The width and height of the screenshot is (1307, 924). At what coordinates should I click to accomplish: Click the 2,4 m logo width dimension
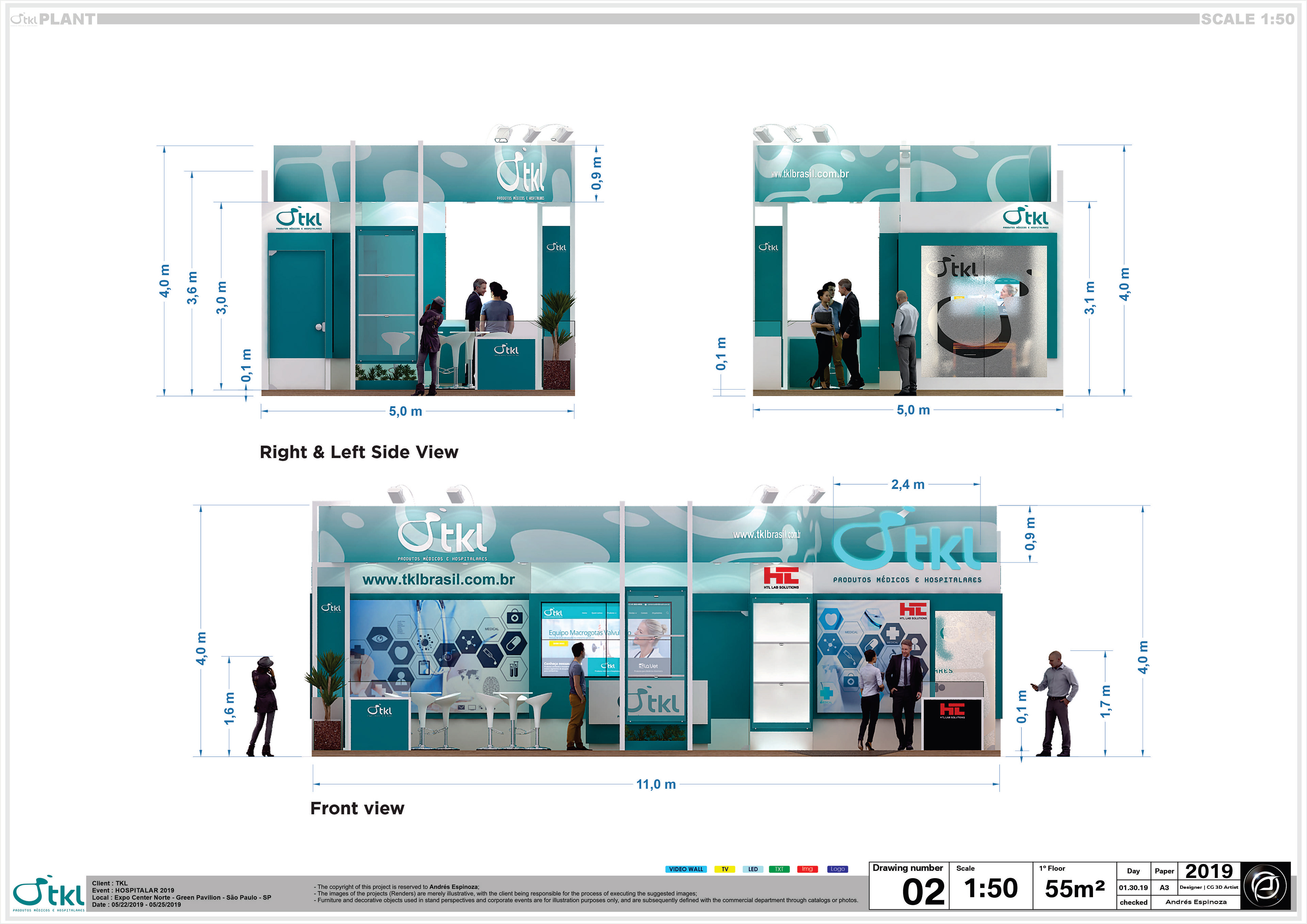(907, 485)
